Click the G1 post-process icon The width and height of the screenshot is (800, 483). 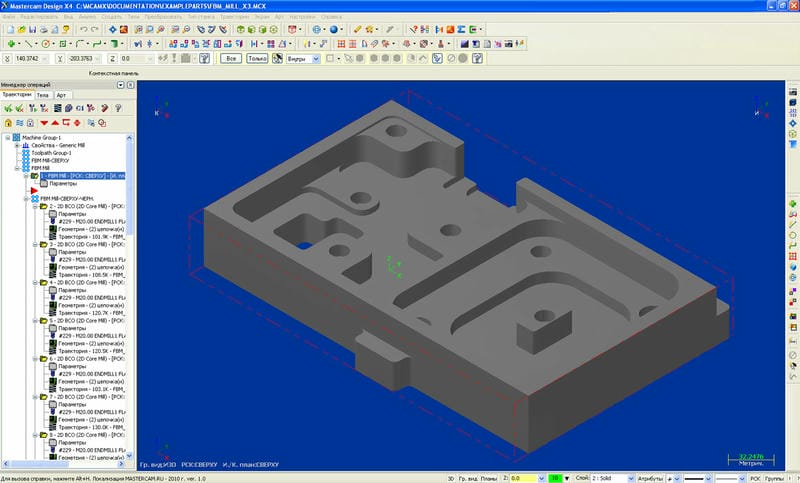[80, 108]
